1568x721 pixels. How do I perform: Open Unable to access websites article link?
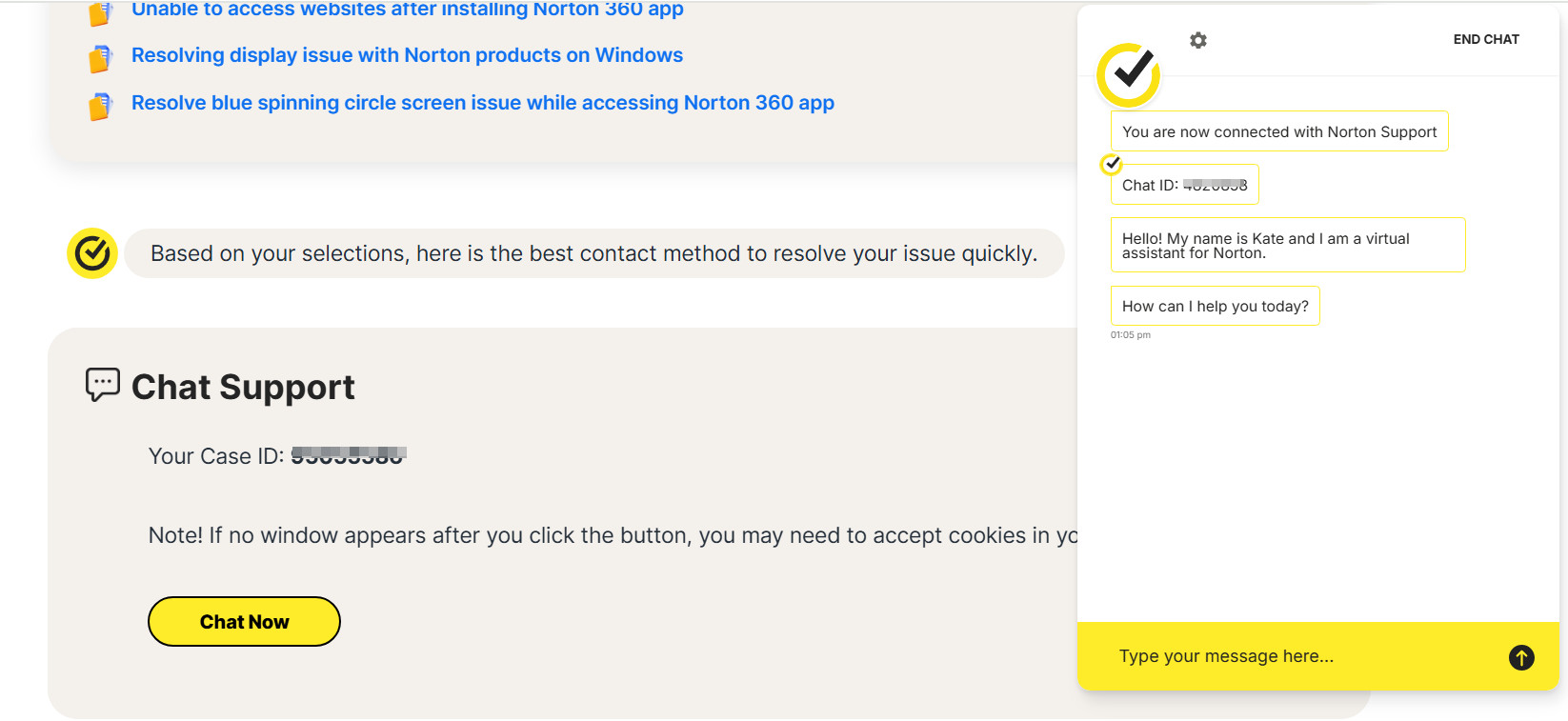(x=407, y=10)
